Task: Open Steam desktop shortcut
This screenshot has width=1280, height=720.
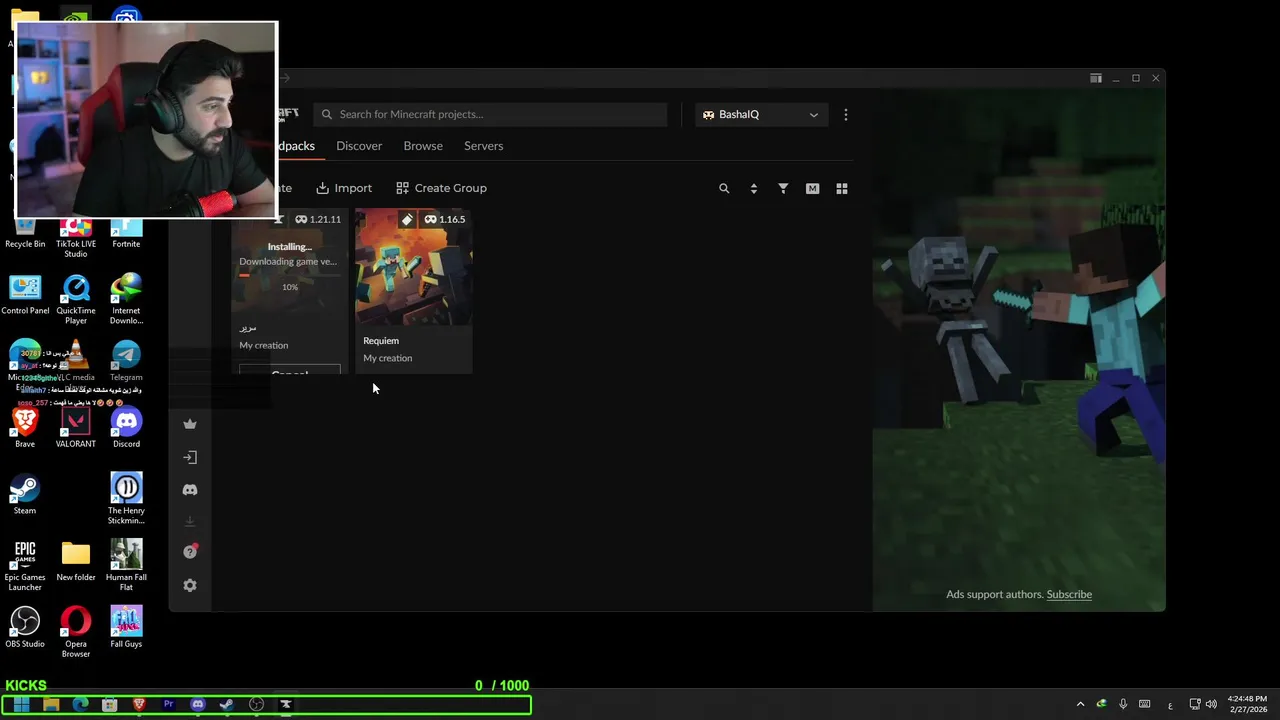Action: (x=25, y=495)
